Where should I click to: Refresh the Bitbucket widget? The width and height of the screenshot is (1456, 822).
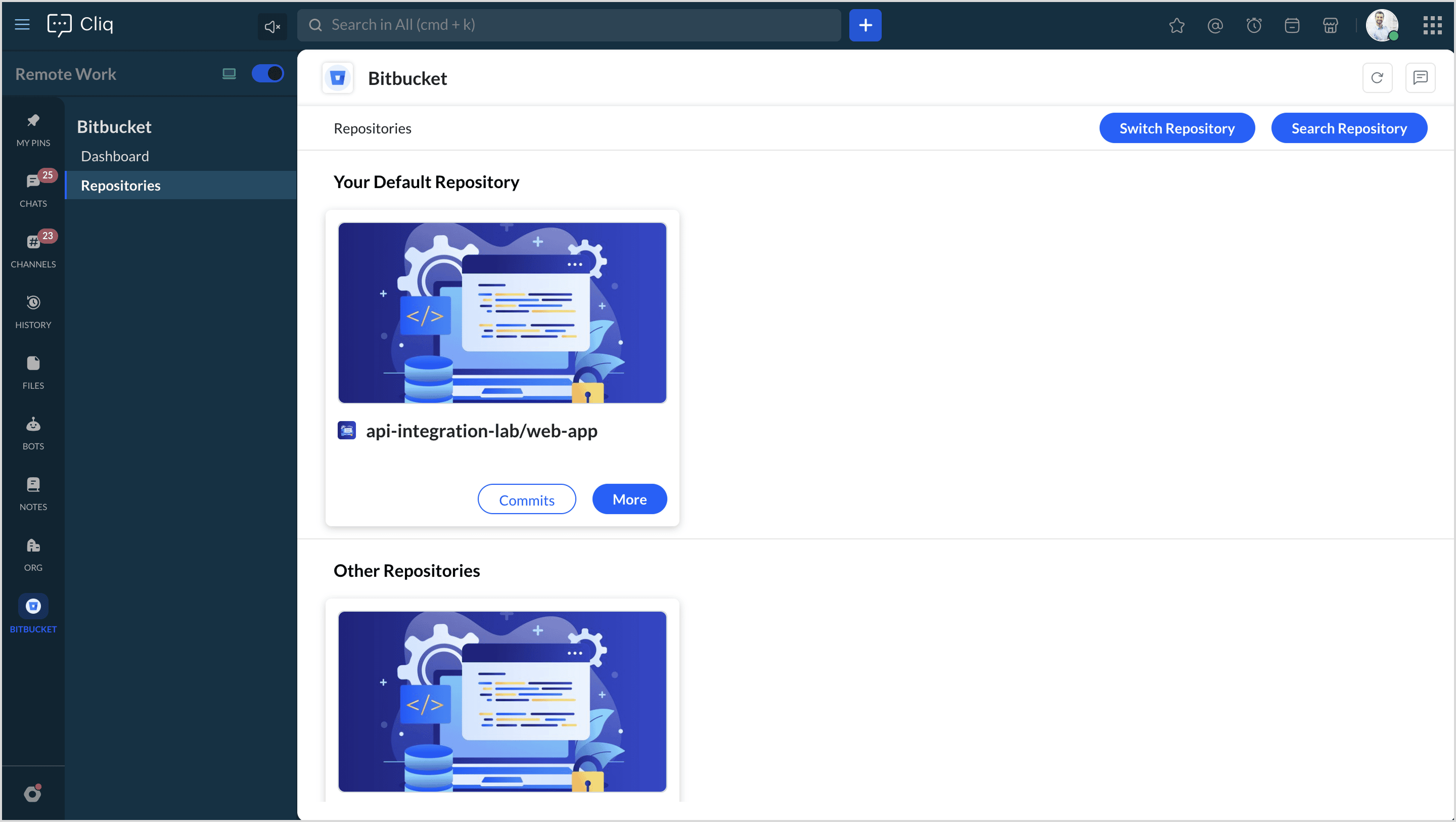click(x=1377, y=78)
